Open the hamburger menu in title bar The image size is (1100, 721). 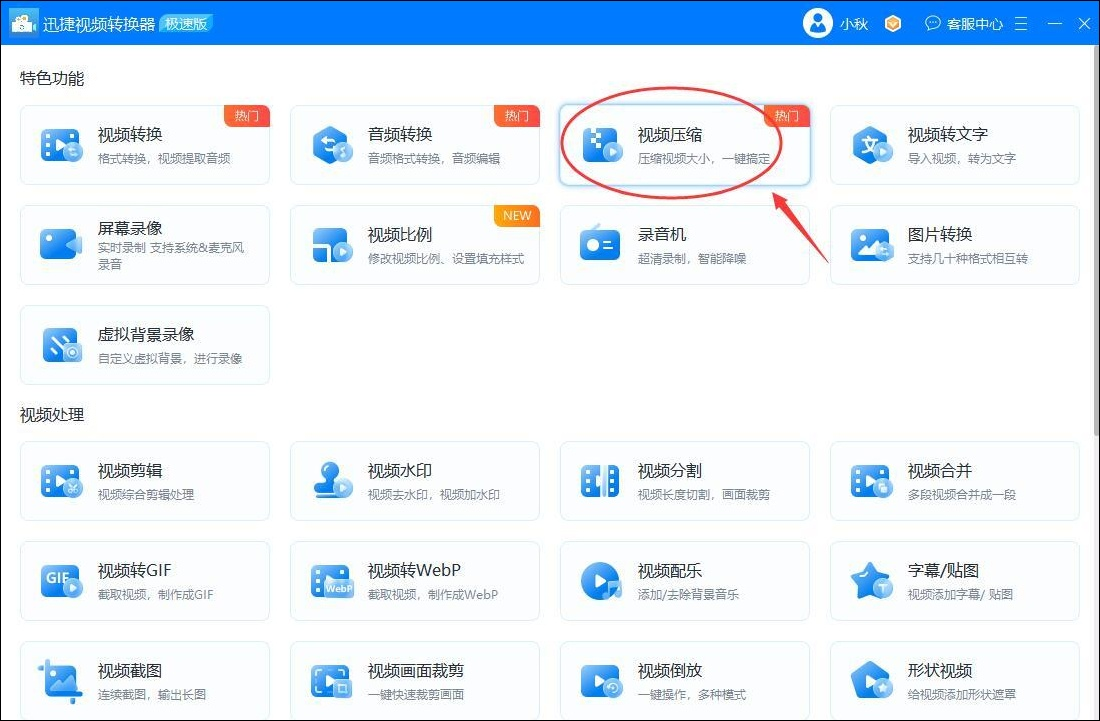(x=1021, y=24)
